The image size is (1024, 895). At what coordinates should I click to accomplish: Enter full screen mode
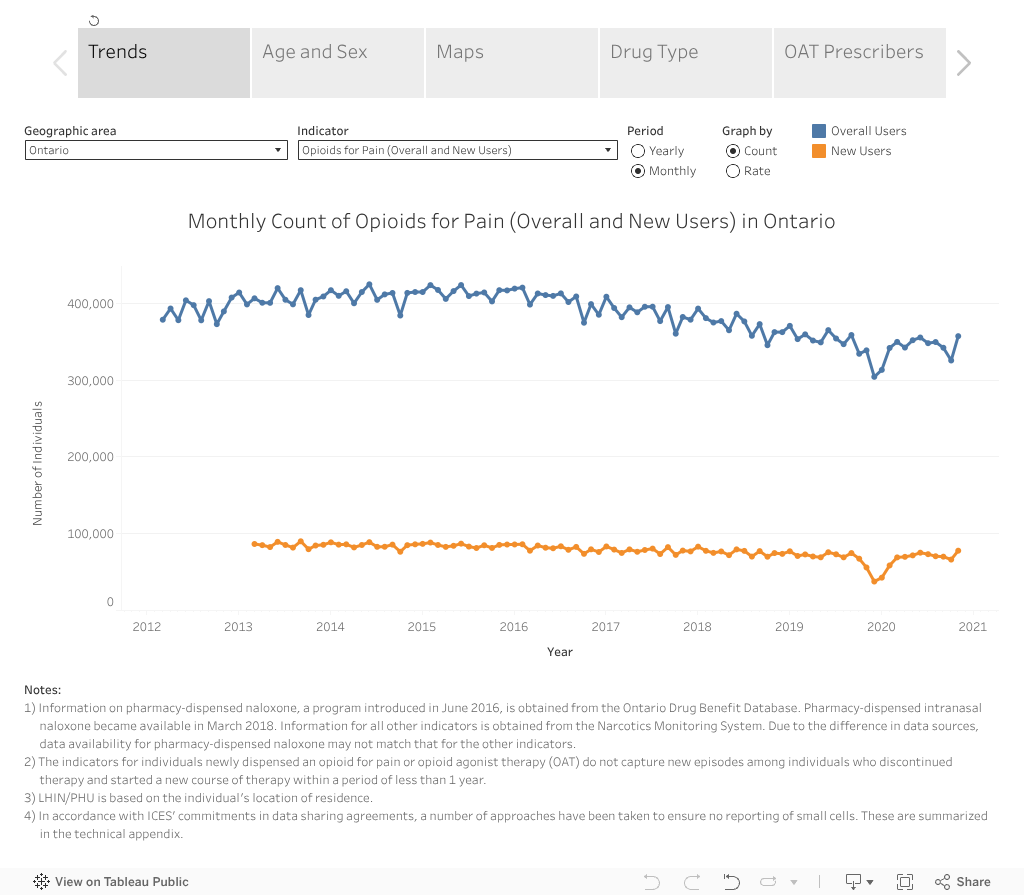(905, 882)
